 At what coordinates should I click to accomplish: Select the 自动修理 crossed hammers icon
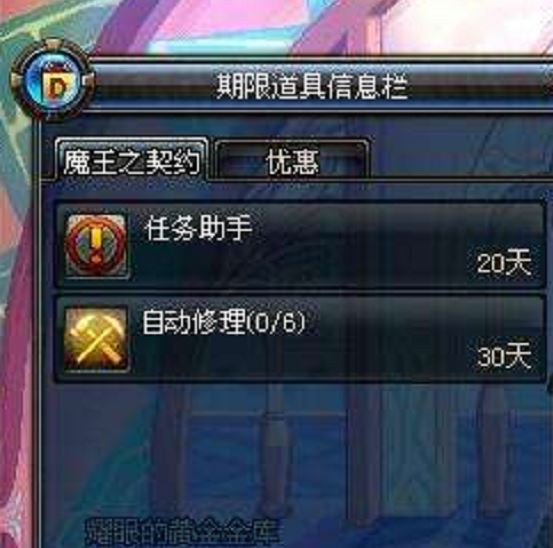[97, 339]
